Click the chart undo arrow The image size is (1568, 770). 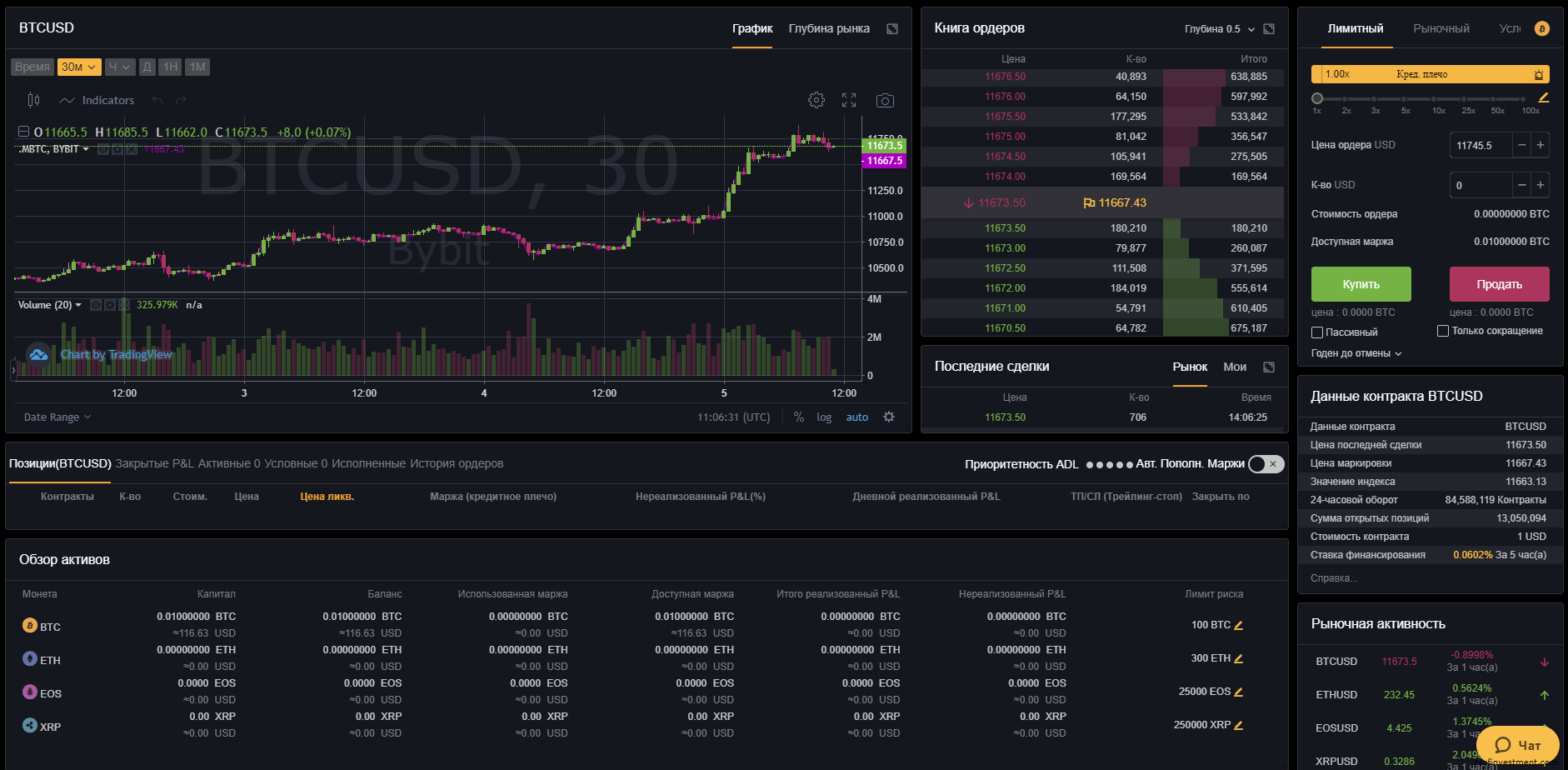pyautogui.click(x=157, y=100)
